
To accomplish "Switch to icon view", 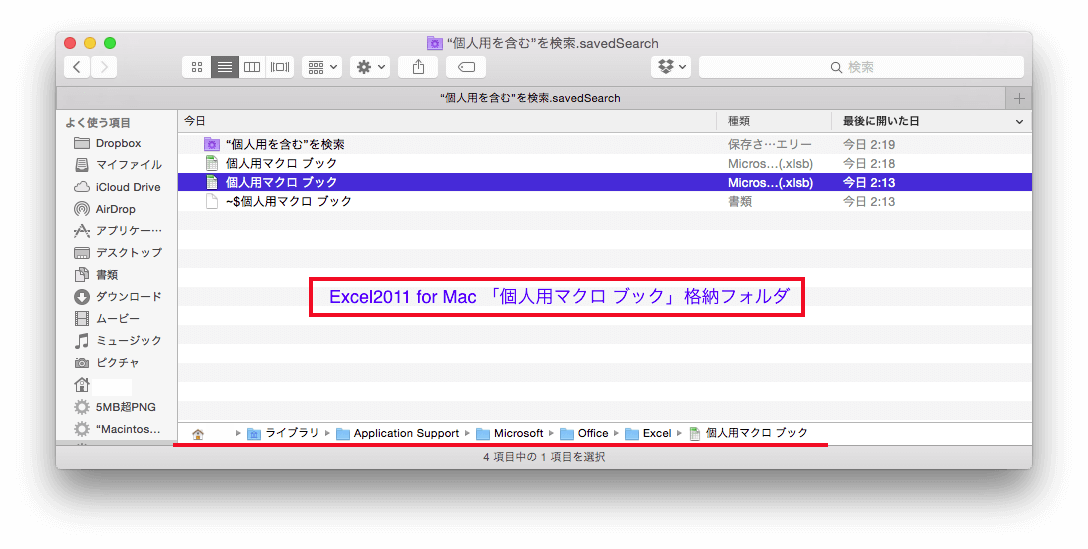I will (197, 67).
